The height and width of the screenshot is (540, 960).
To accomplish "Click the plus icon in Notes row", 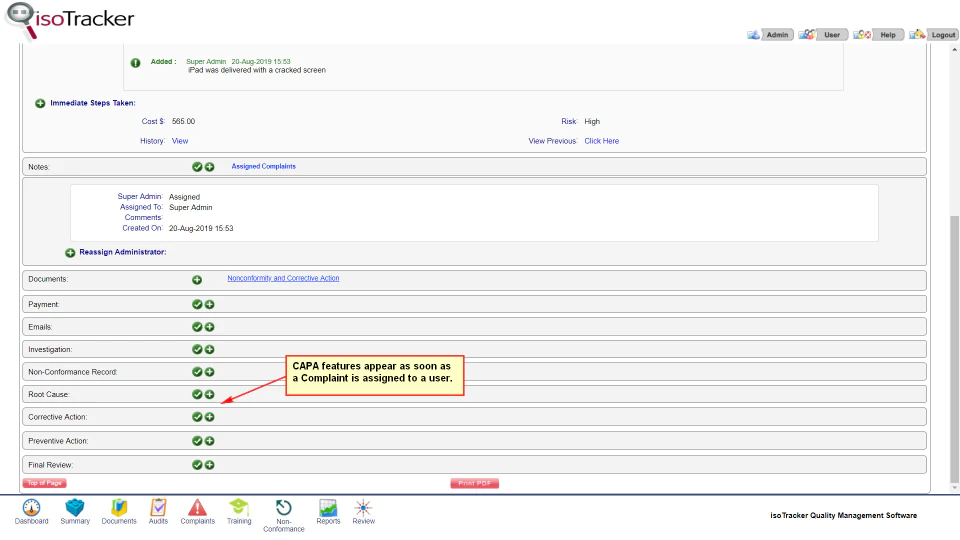I will 209,167.
